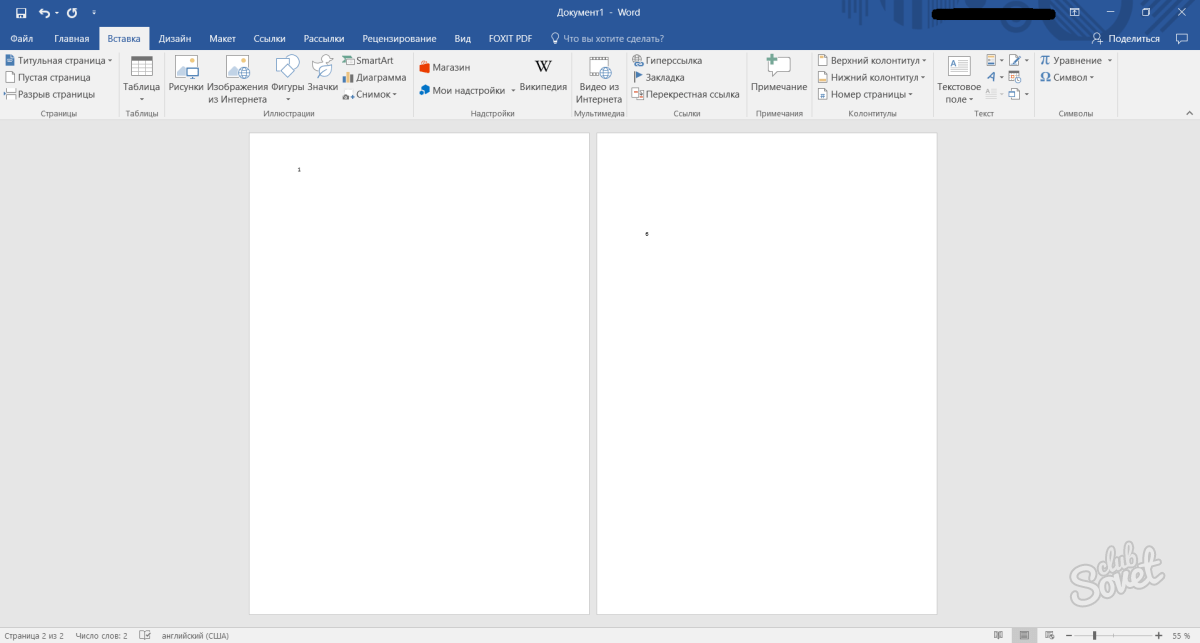Switch to print layout view in status bar
This screenshot has height=643, width=1200.
point(1022,635)
